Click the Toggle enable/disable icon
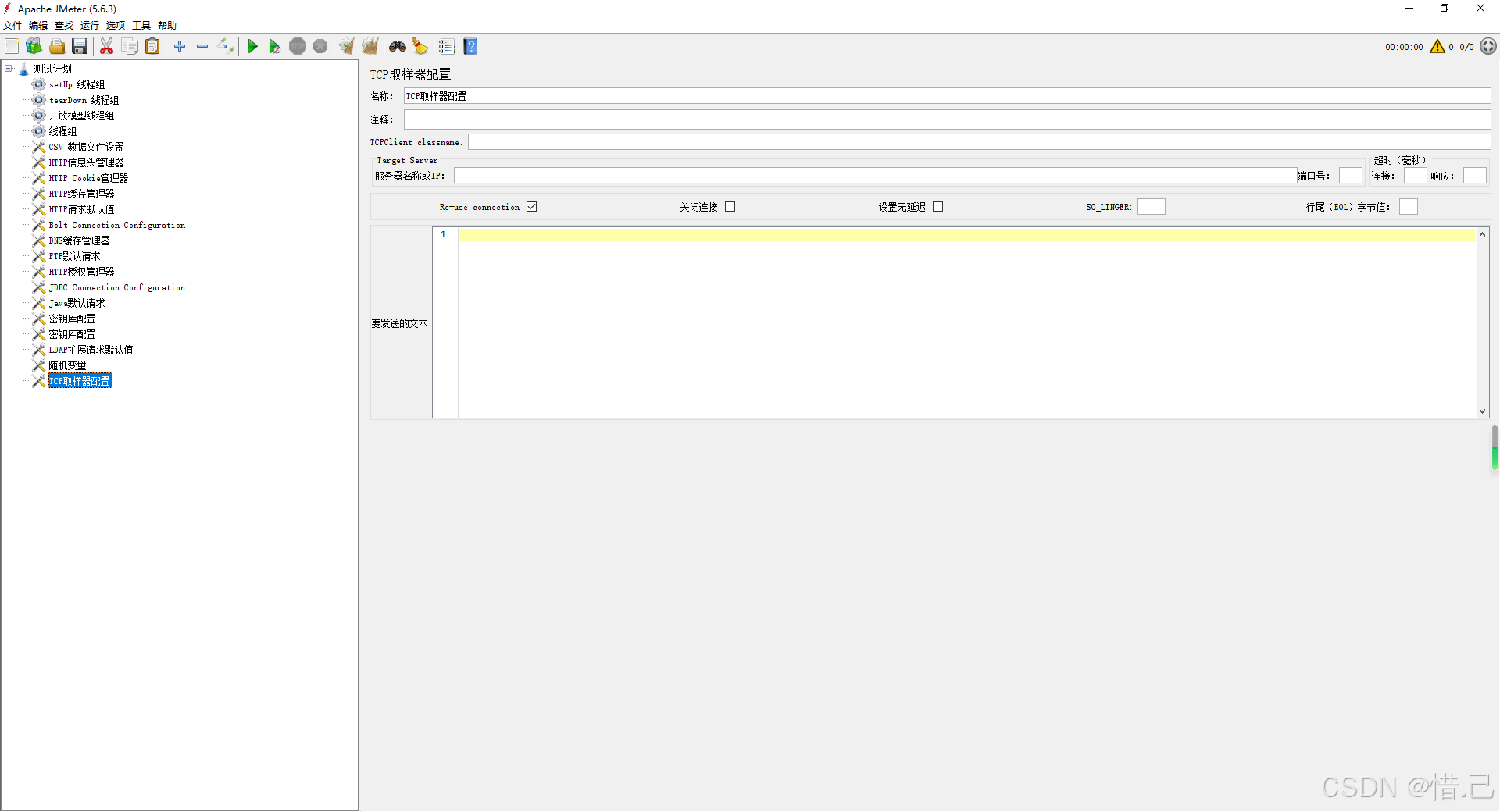 [x=226, y=47]
